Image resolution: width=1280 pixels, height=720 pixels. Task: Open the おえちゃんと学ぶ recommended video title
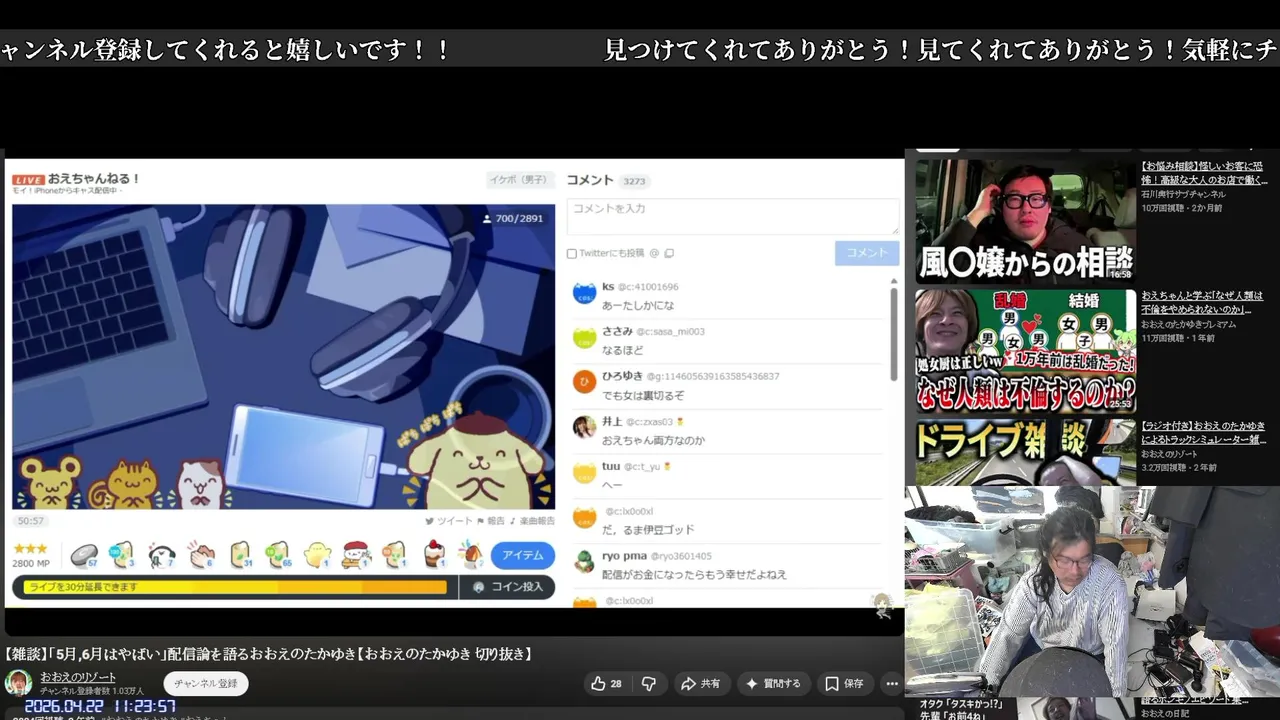(1204, 303)
